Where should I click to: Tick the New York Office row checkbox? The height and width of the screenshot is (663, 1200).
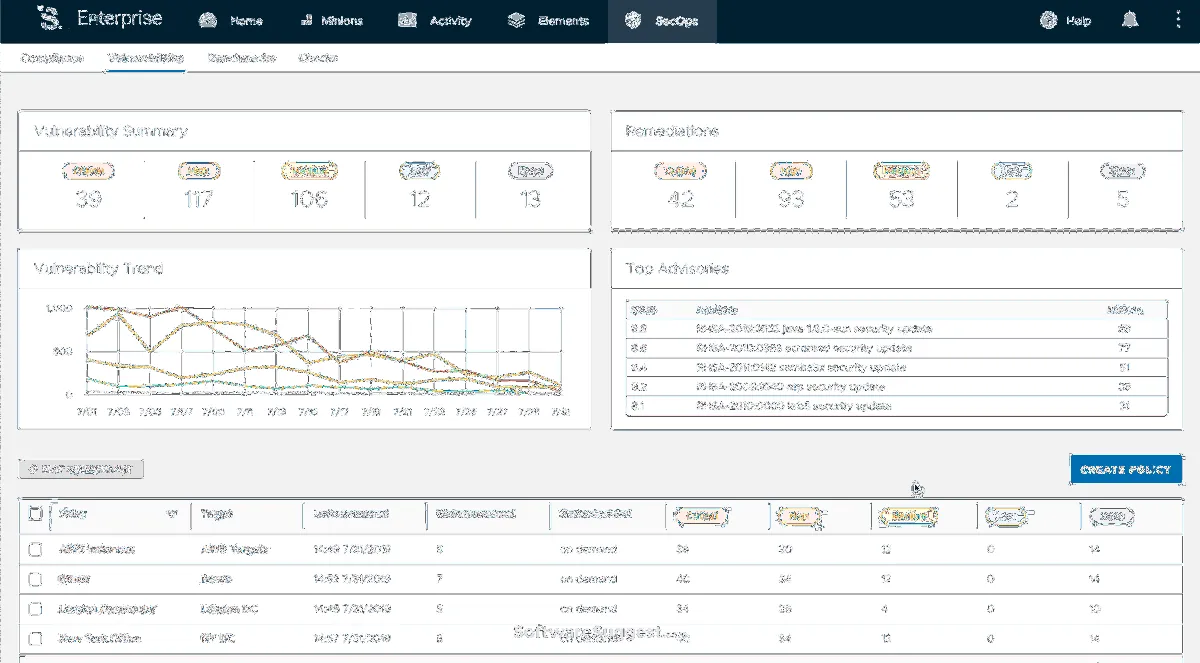point(35,638)
